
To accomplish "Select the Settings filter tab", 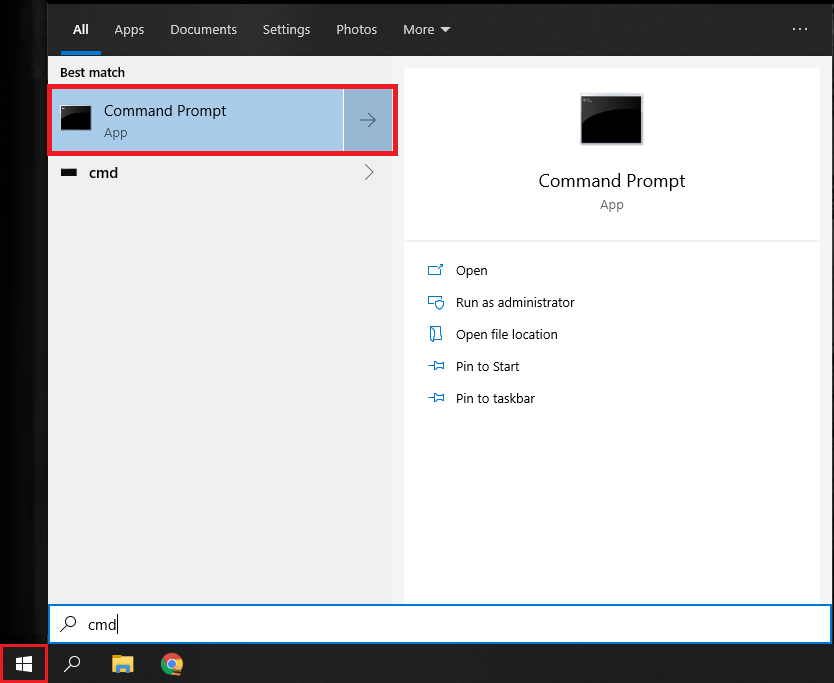I will (x=286, y=30).
